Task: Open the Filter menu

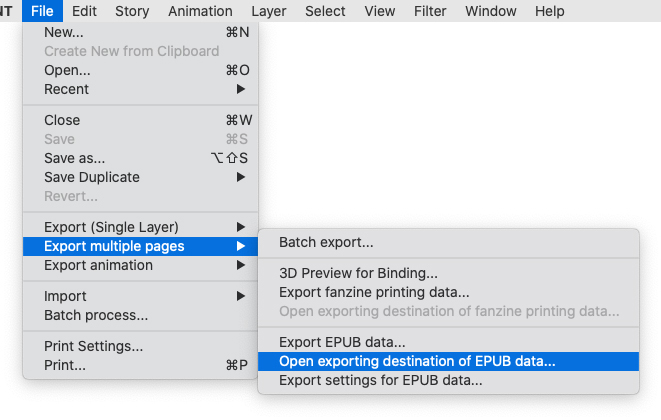Action: (x=431, y=12)
